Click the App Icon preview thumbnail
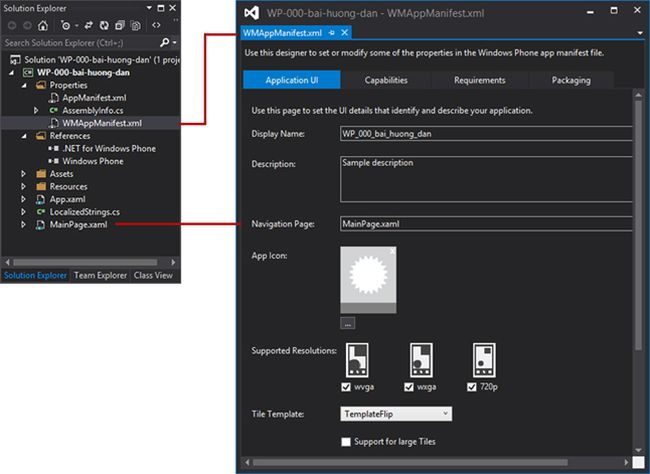Image resolution: width=650 pixels, height=474 pixels. click(x=368, y=280)
